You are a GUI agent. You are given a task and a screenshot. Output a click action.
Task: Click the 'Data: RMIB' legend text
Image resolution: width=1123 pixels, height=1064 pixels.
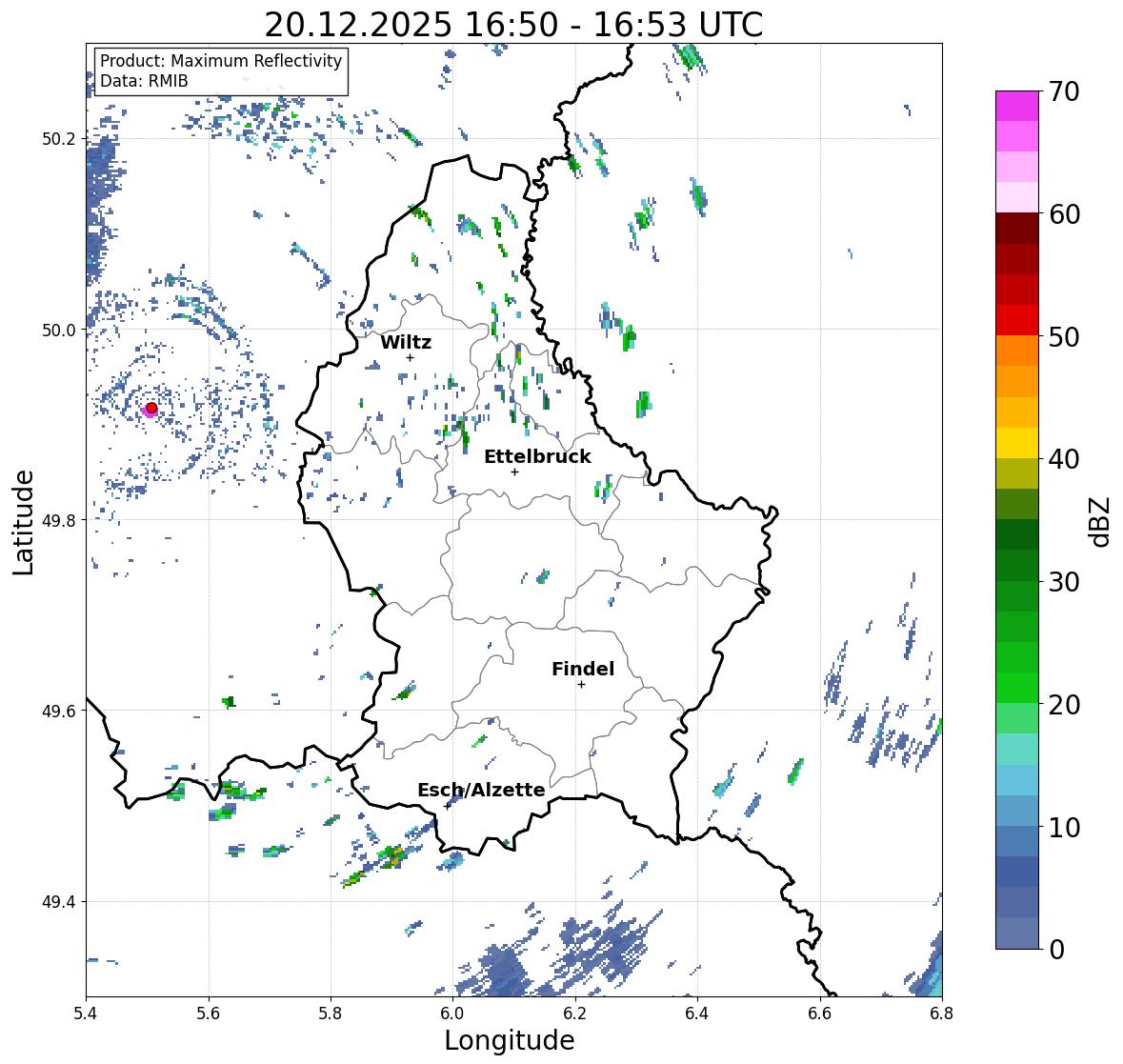(144, 81)
